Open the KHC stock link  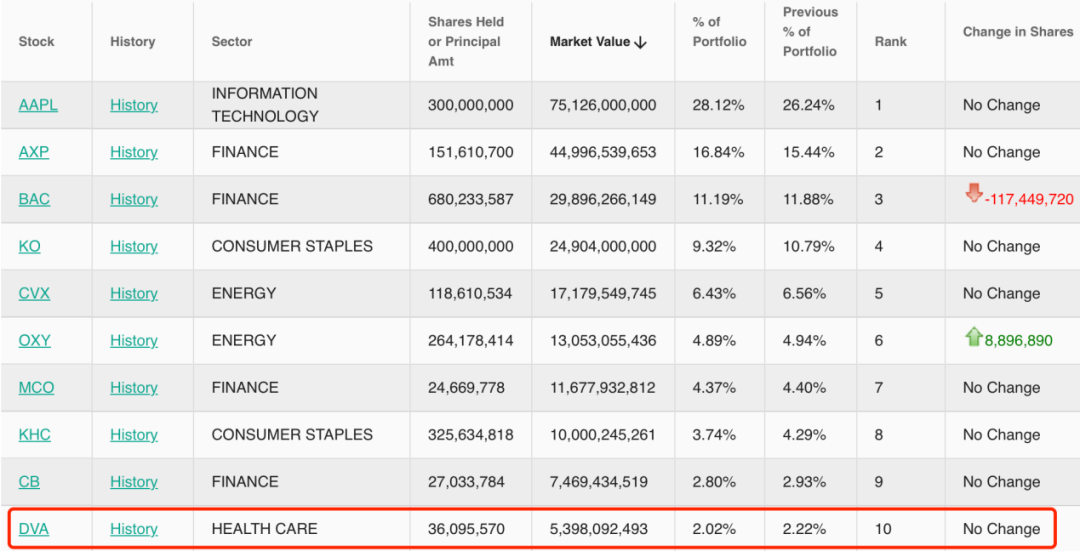[x=34, y=434]
